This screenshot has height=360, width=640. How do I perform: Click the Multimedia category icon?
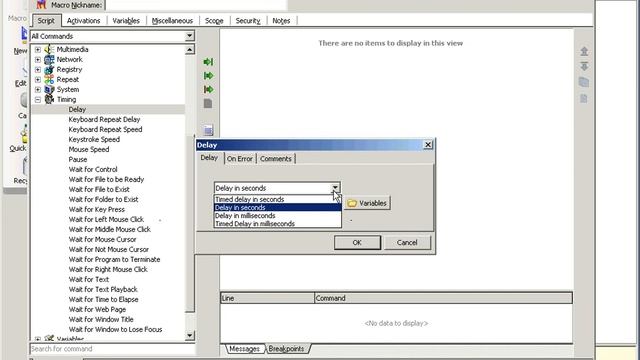[x=49, y=49]
